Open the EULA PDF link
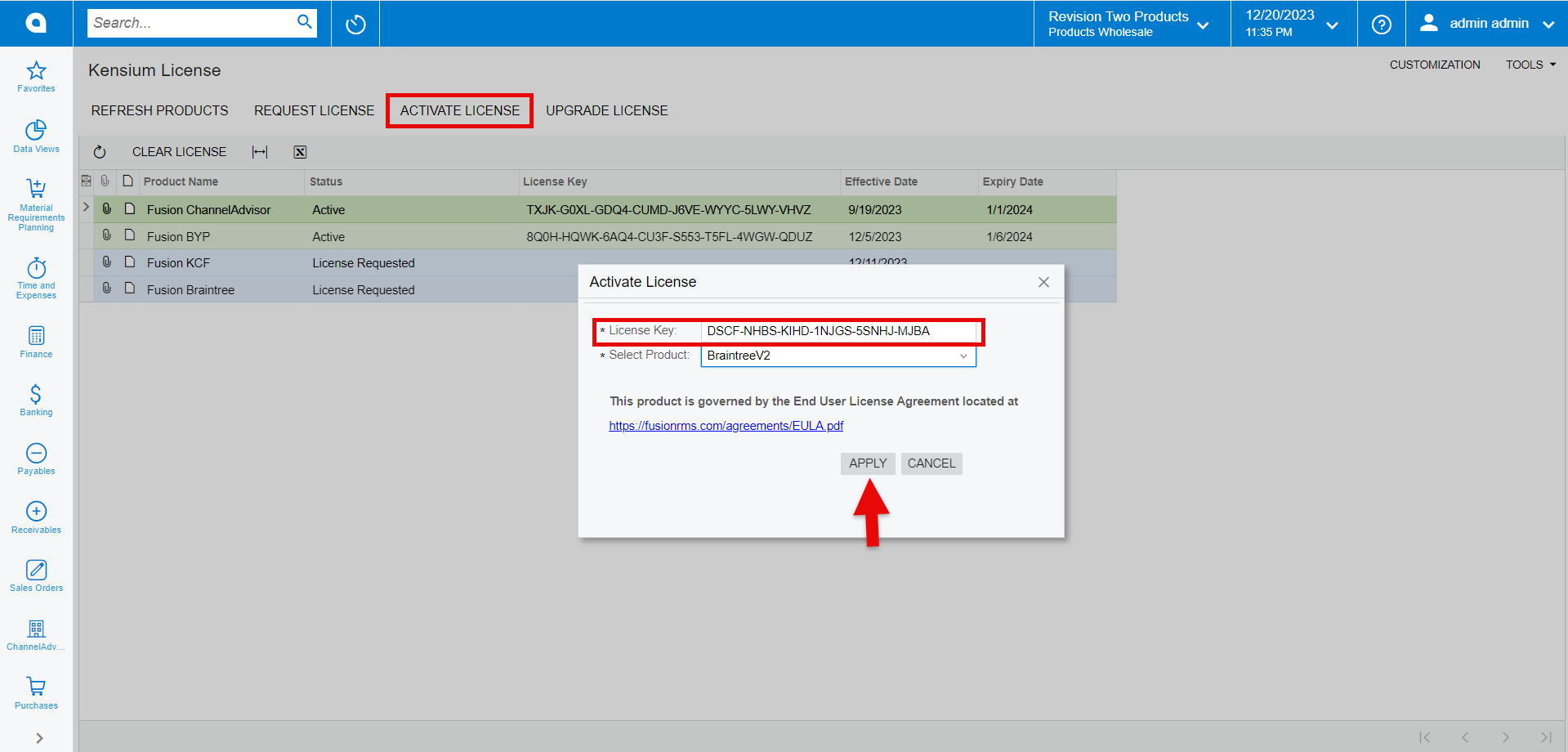This screenshot has height=752, width=1568. (726, 425)
